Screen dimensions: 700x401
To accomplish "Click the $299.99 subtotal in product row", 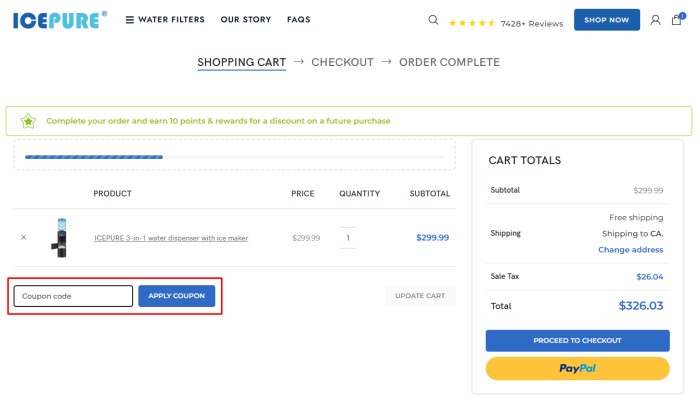I will point(432,238).
